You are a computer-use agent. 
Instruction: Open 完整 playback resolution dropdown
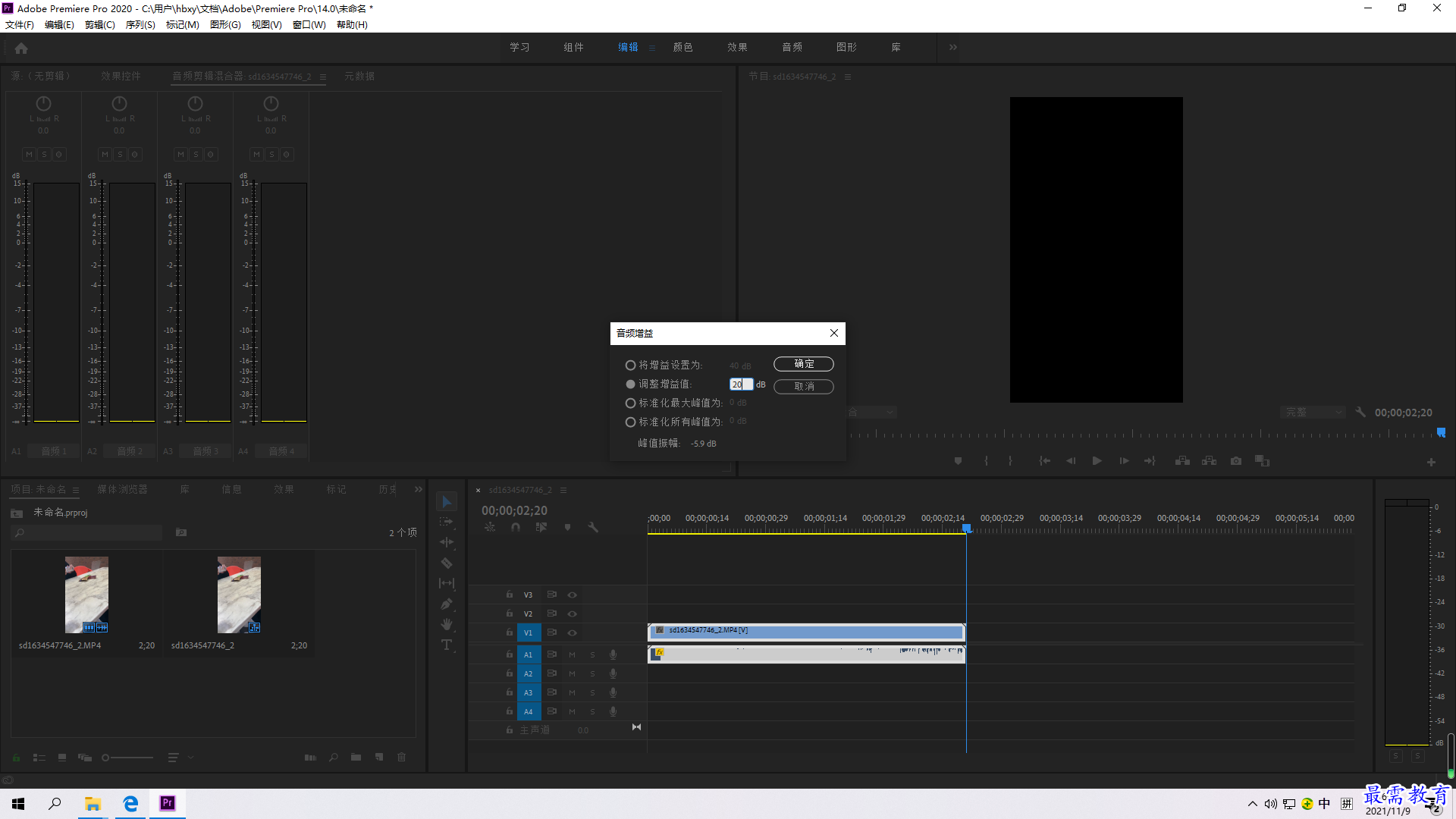tap(1313, 413)
